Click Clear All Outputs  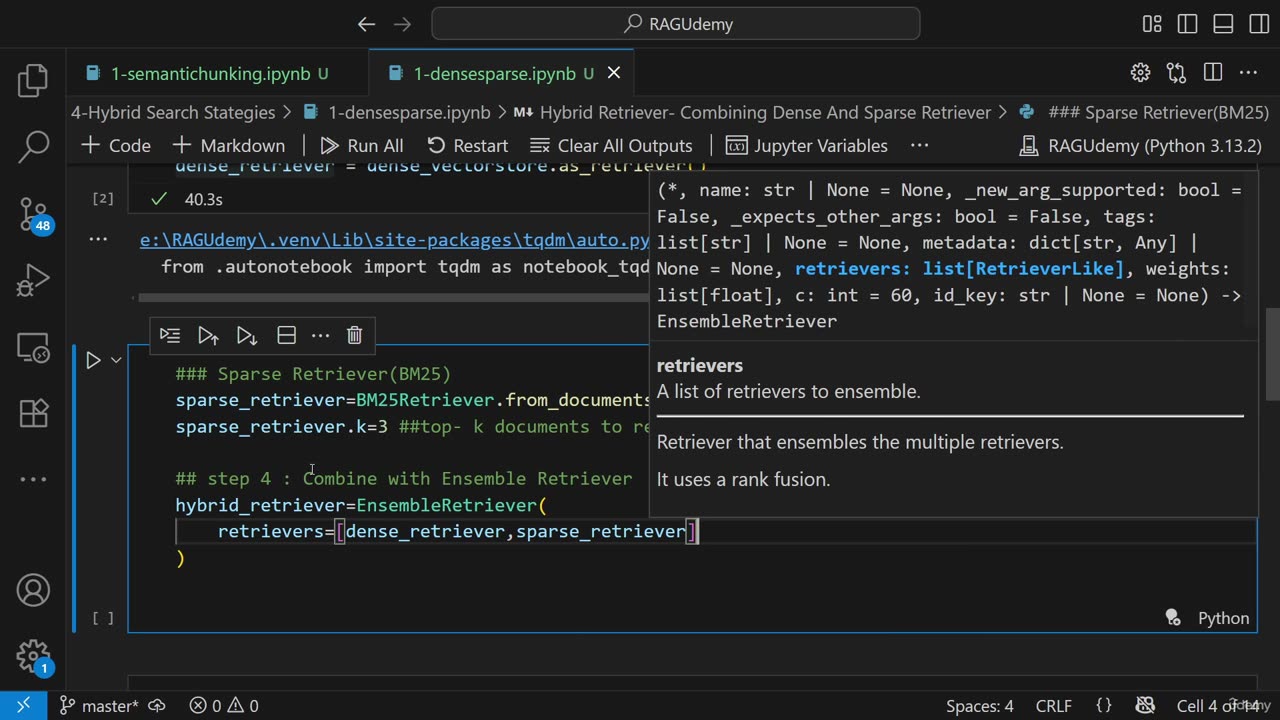[x=611, y=146]
